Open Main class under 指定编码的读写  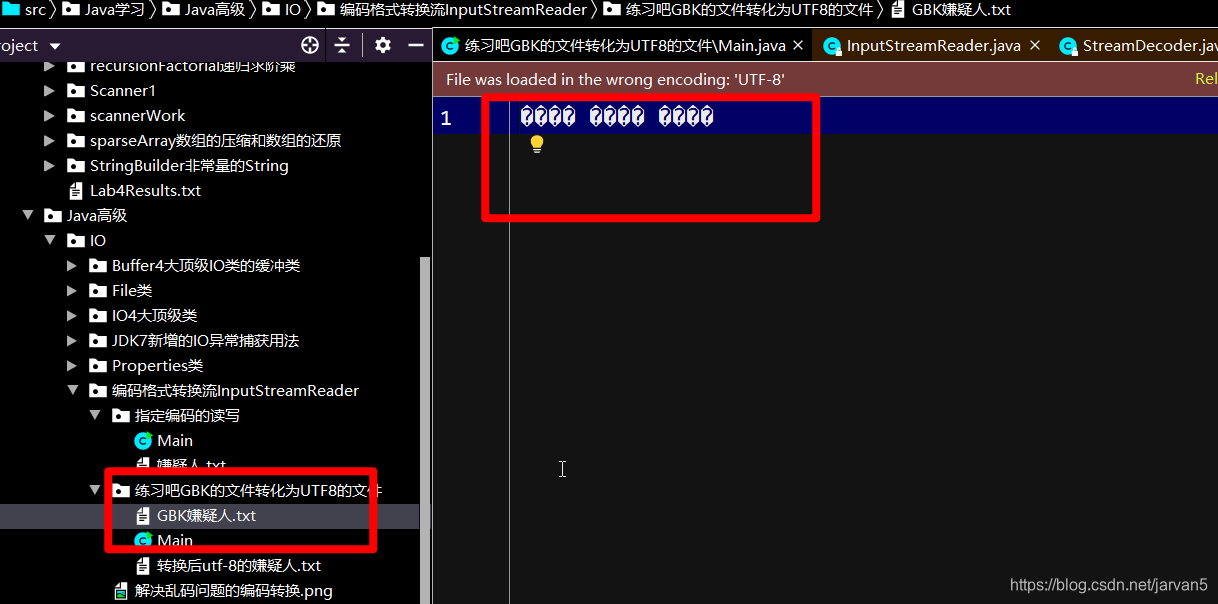click(175, 441)
